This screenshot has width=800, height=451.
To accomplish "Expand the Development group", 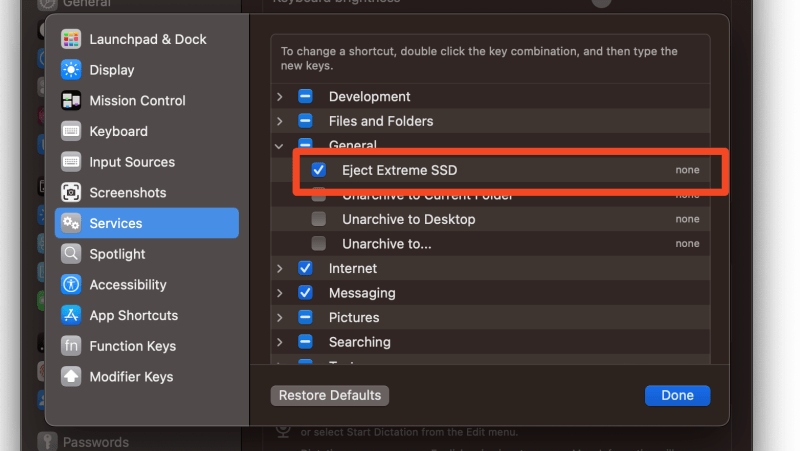I will point(280,96).
